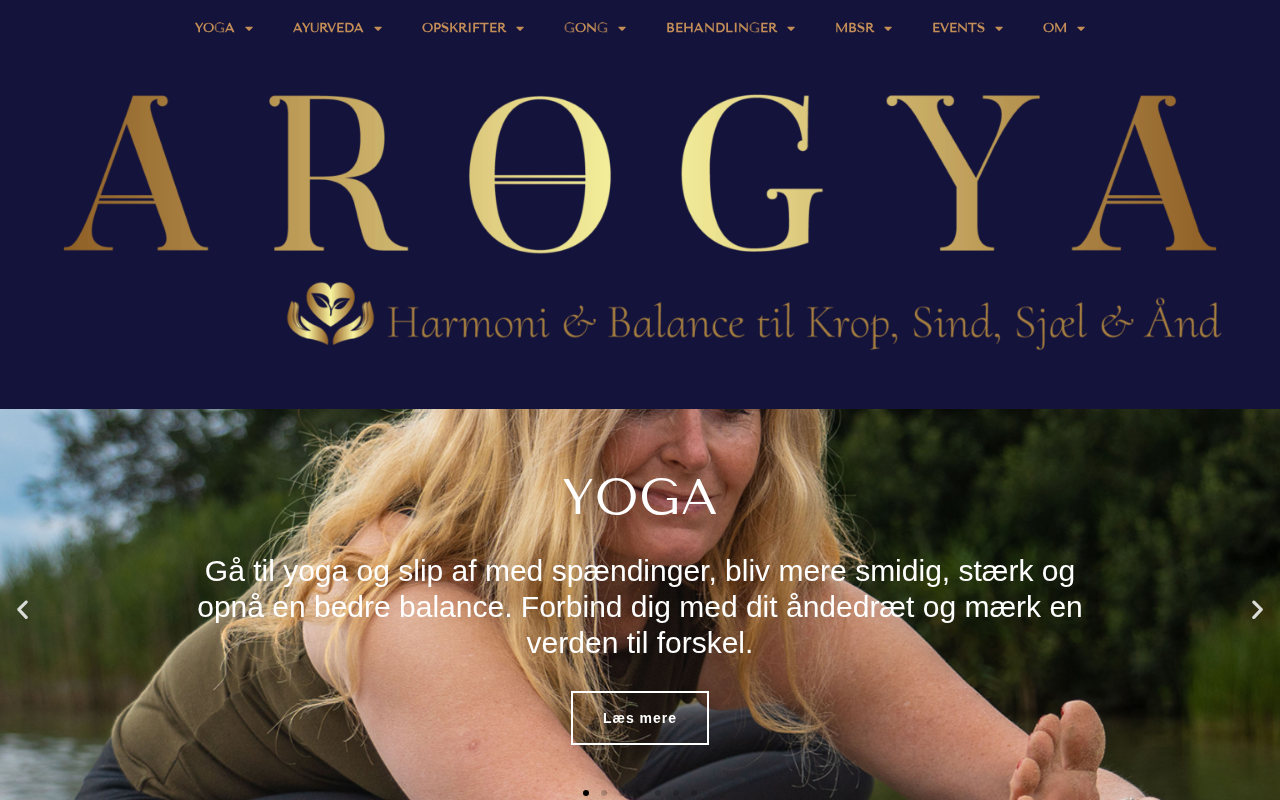Image resolution: width=1280 pixels, height=800 pixels.
Task: Switch to the second slider pagination dot
Action: 604,793
